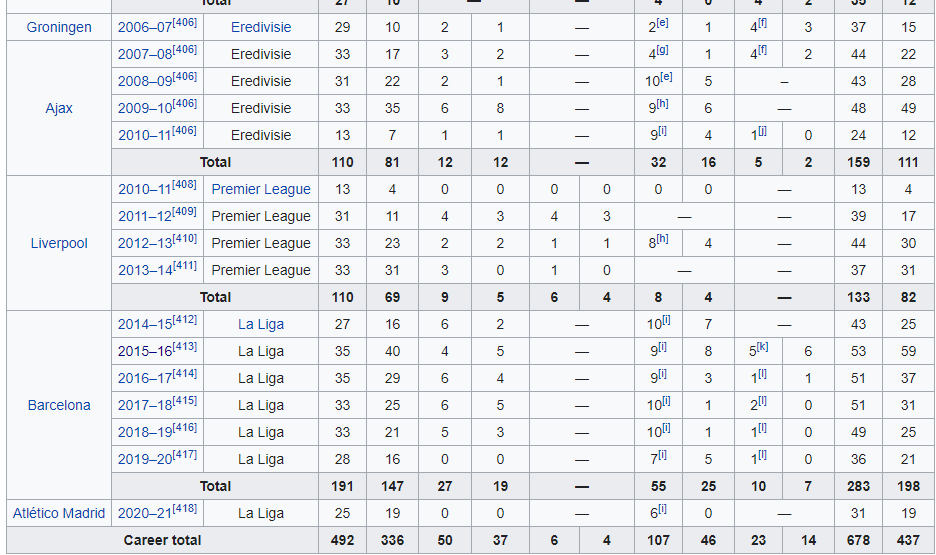Open citation [412] next to 2014–15
936x555 pixels.
(184, 320)
